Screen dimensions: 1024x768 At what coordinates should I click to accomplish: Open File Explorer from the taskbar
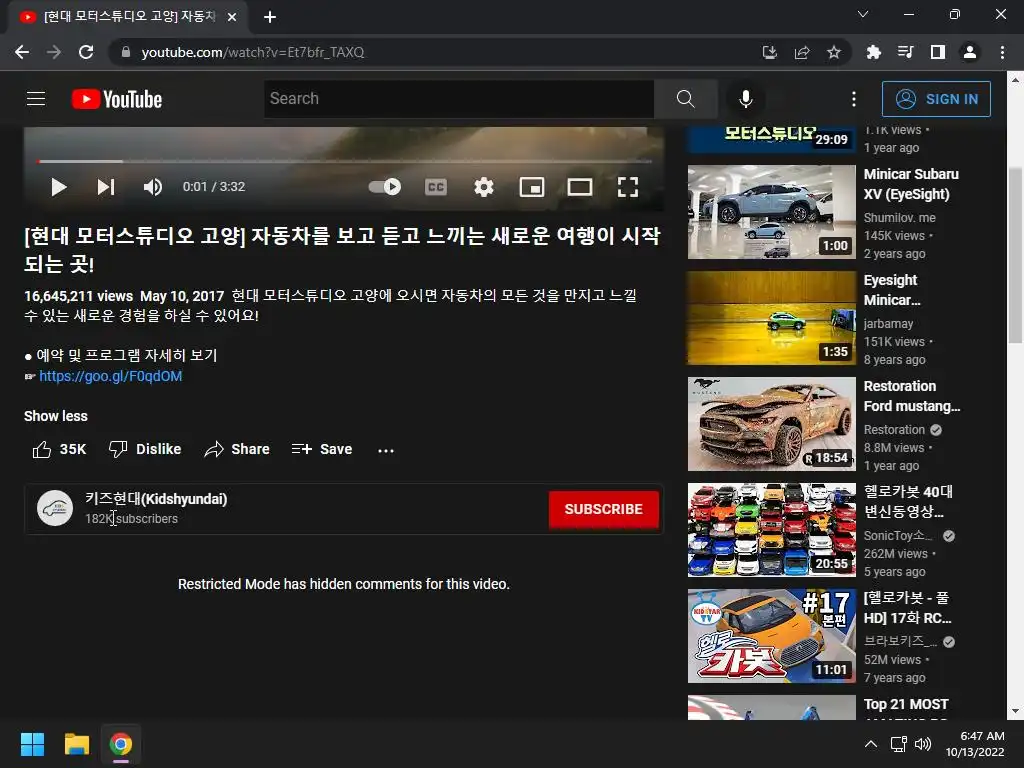(x=76, y=744)
